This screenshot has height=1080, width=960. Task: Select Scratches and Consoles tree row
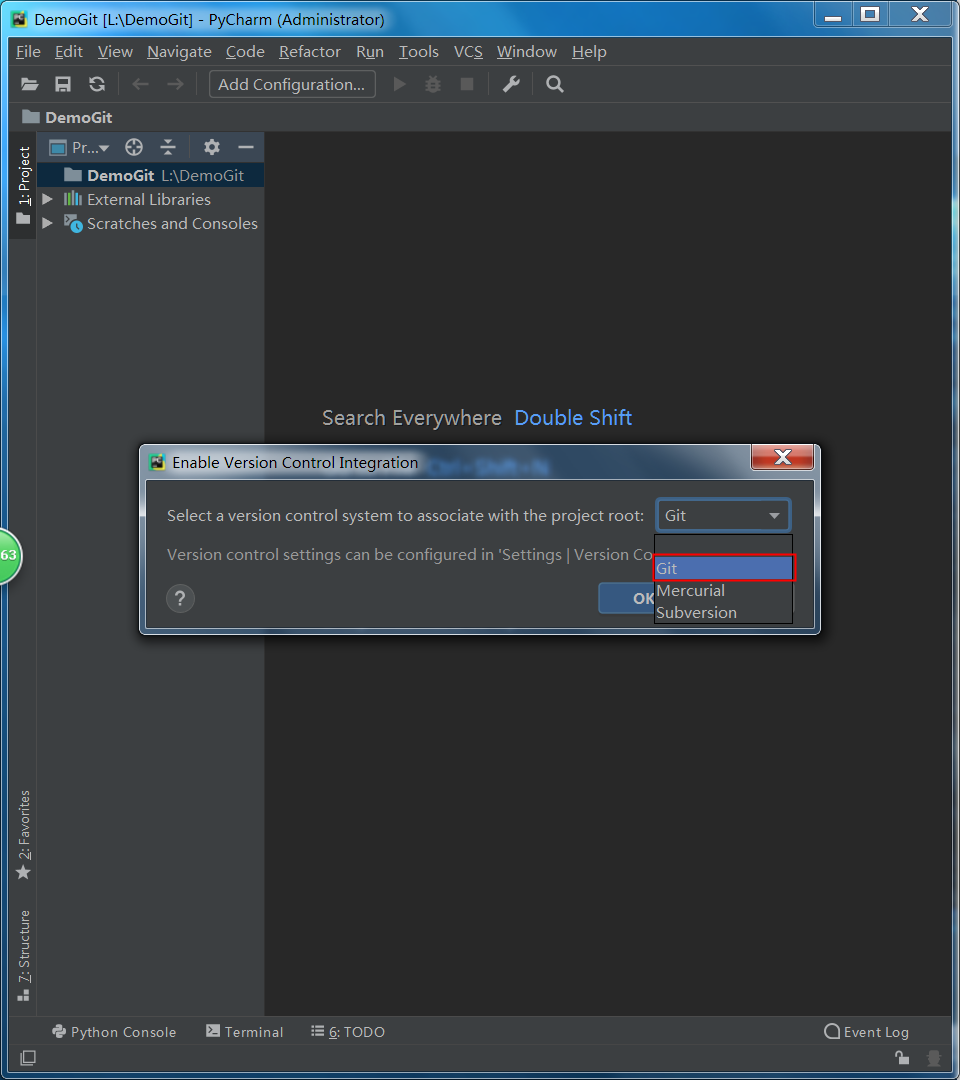point(151,223)
